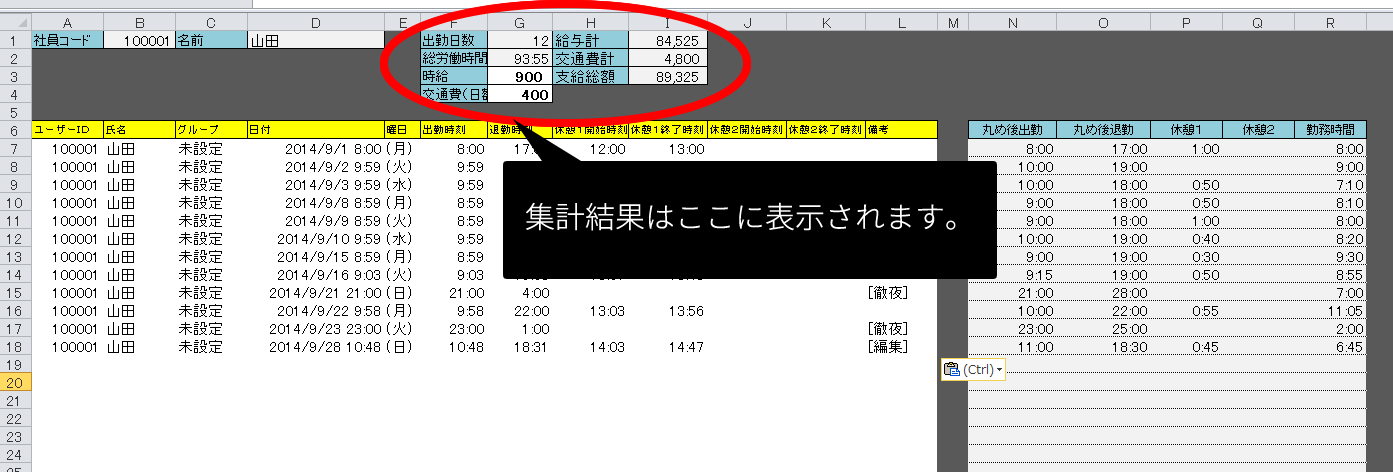Click the 氏名 column heading
Screen dimensions: 1393x472
(139, 130)
